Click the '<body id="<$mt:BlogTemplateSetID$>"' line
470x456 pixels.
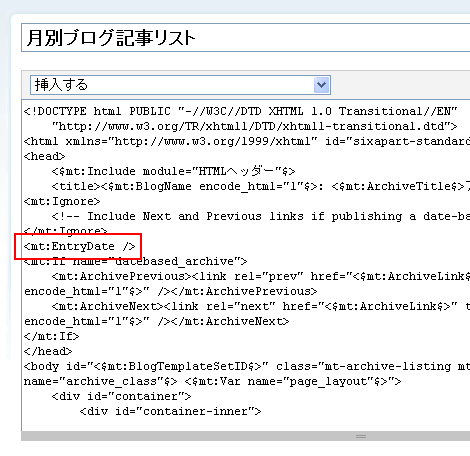click(x=247, y=366)
